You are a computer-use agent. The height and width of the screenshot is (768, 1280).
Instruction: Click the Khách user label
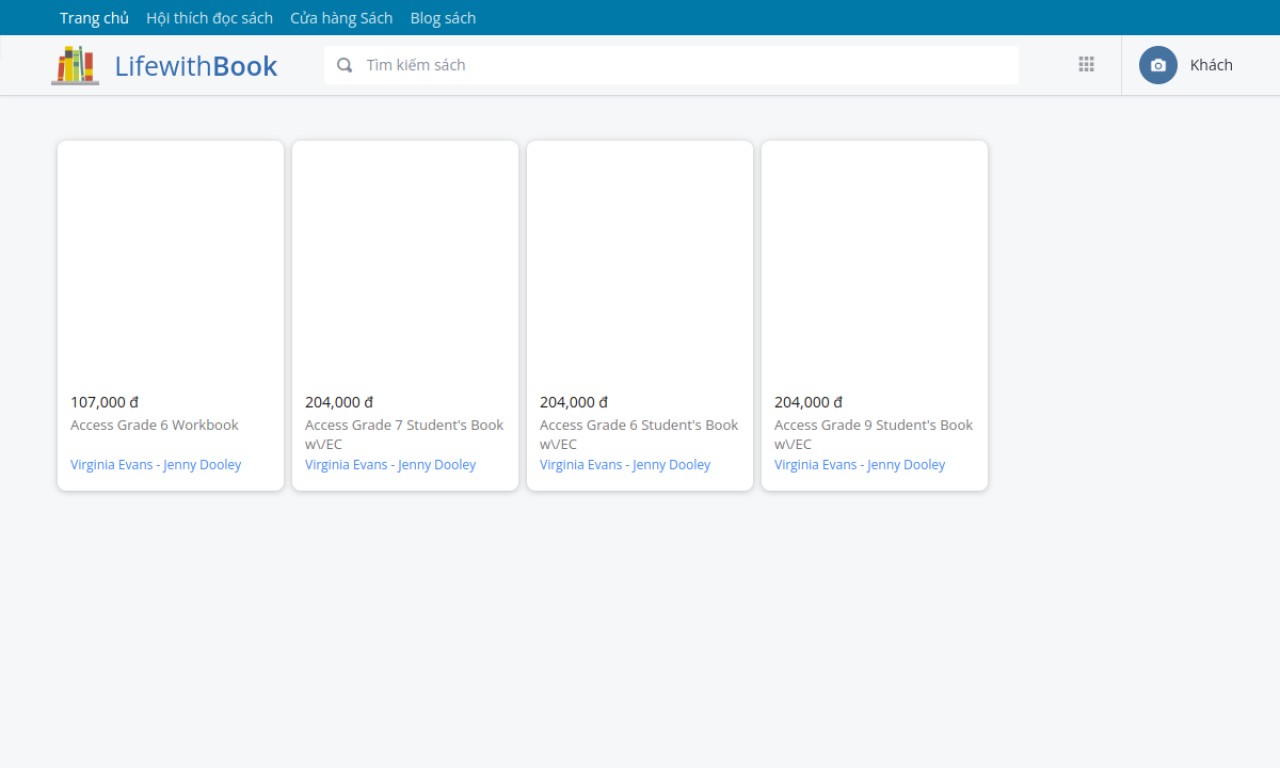tap(1211, 65)
